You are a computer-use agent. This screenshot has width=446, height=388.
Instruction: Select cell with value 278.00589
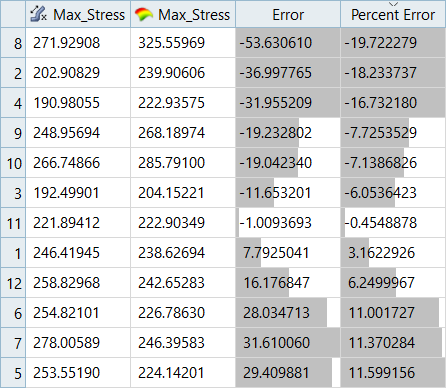click(78, 343)
